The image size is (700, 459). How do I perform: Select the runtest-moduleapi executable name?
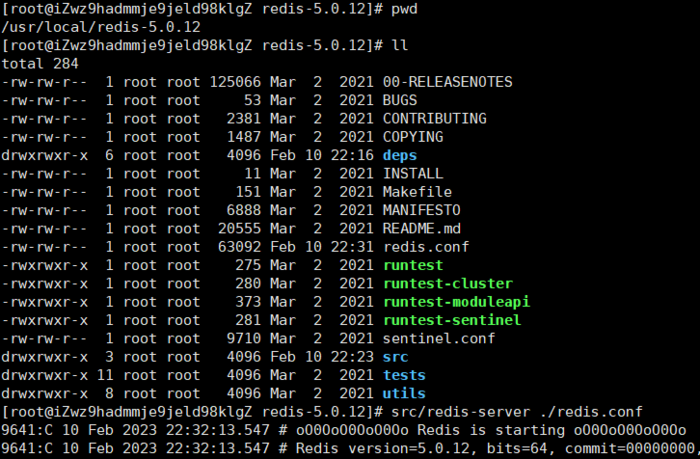pos(456,302)
